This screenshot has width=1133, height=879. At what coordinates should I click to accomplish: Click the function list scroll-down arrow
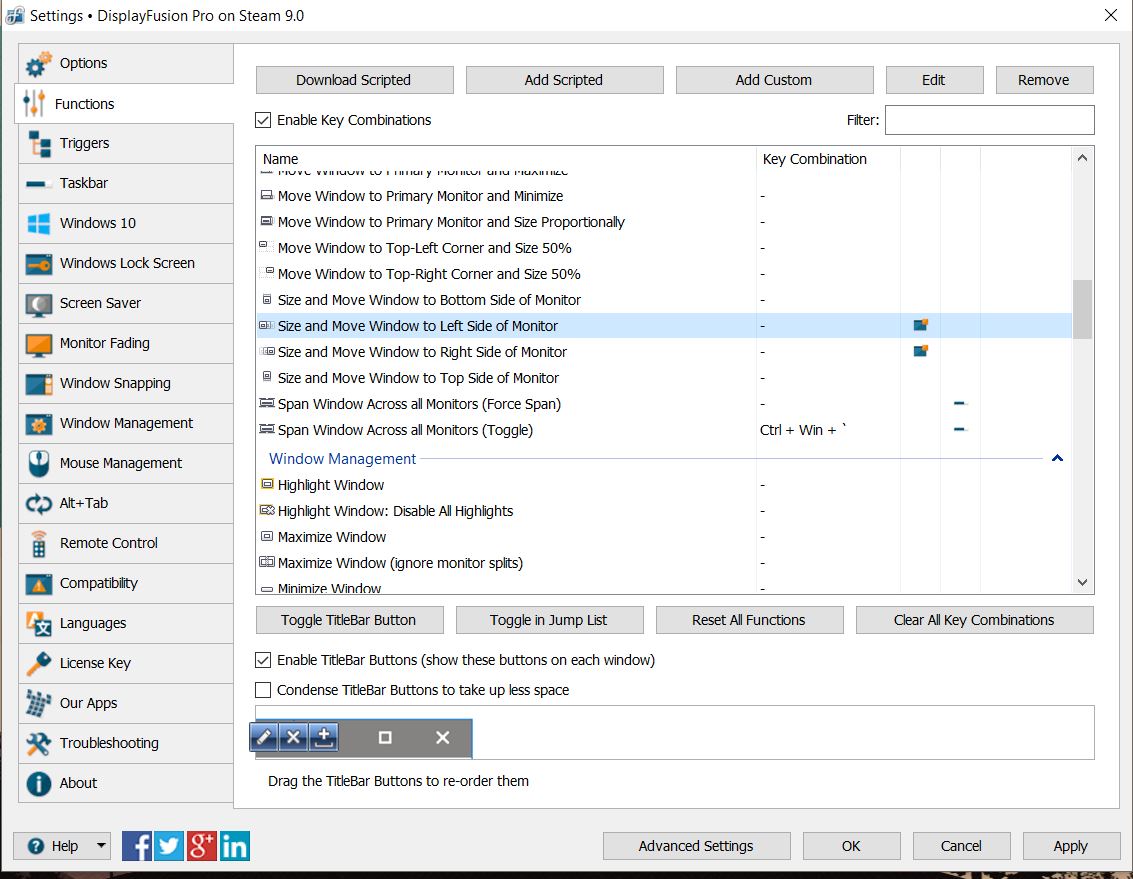click(x=1082, y=582)
